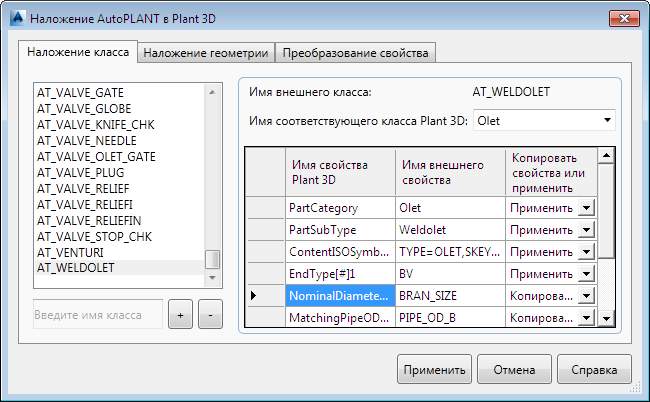Add a class with the plus button
The image size is (650, 402).
[x=180, y=315]
